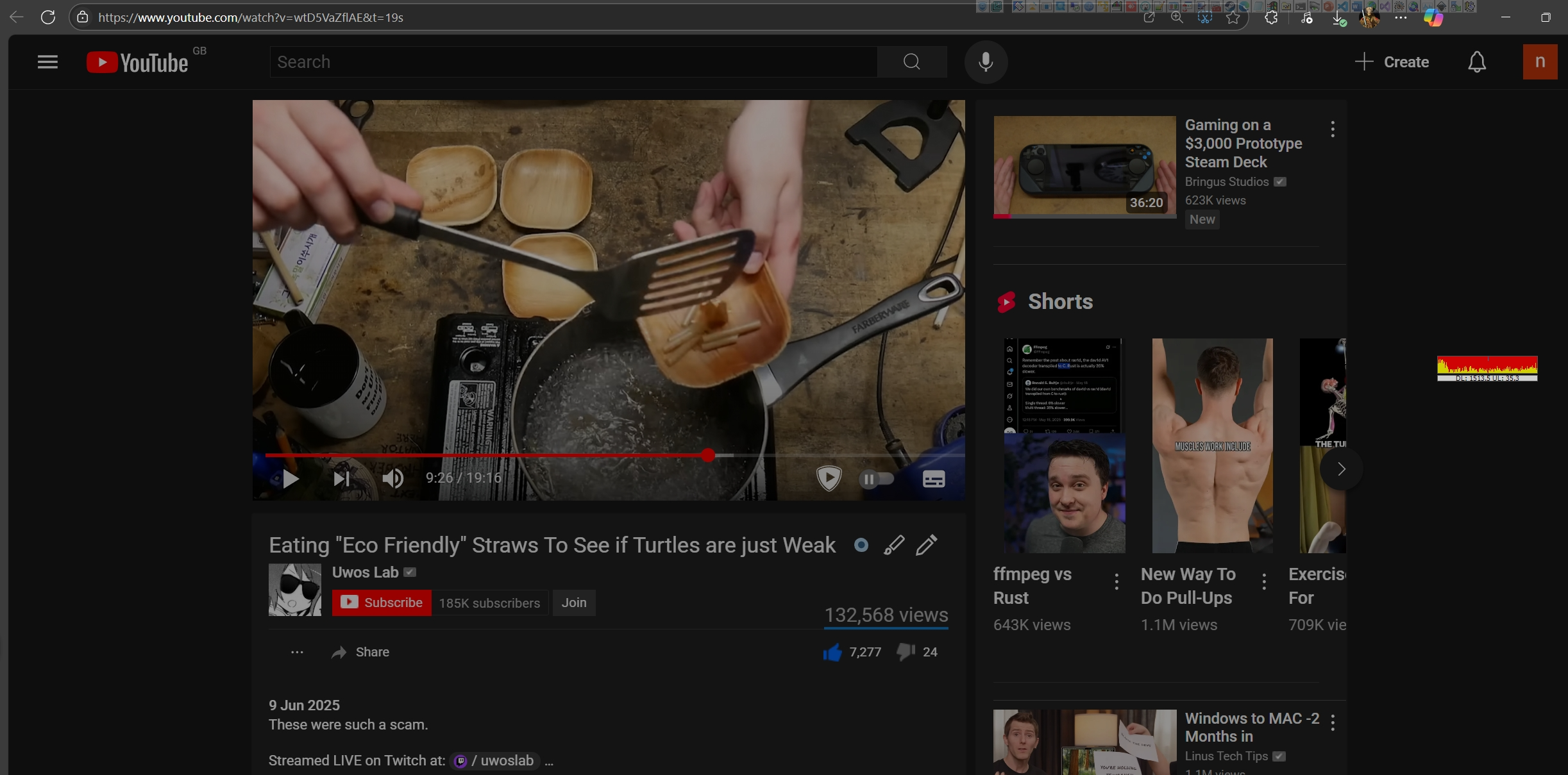Open options for Windows to MAC video
The image size is (1568, 775).
pos(1333,722)
